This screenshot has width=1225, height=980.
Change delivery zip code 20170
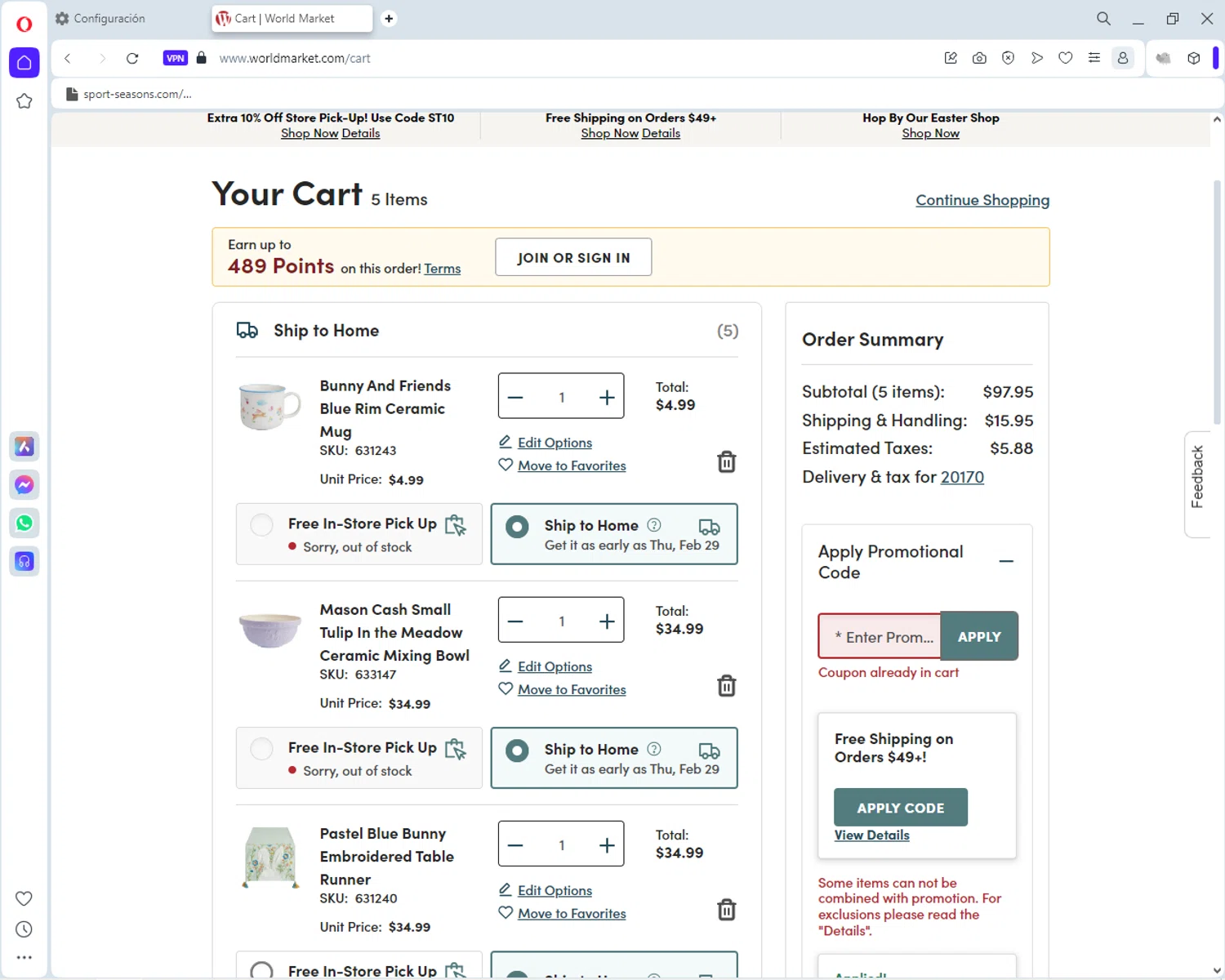tap(962, 477)
